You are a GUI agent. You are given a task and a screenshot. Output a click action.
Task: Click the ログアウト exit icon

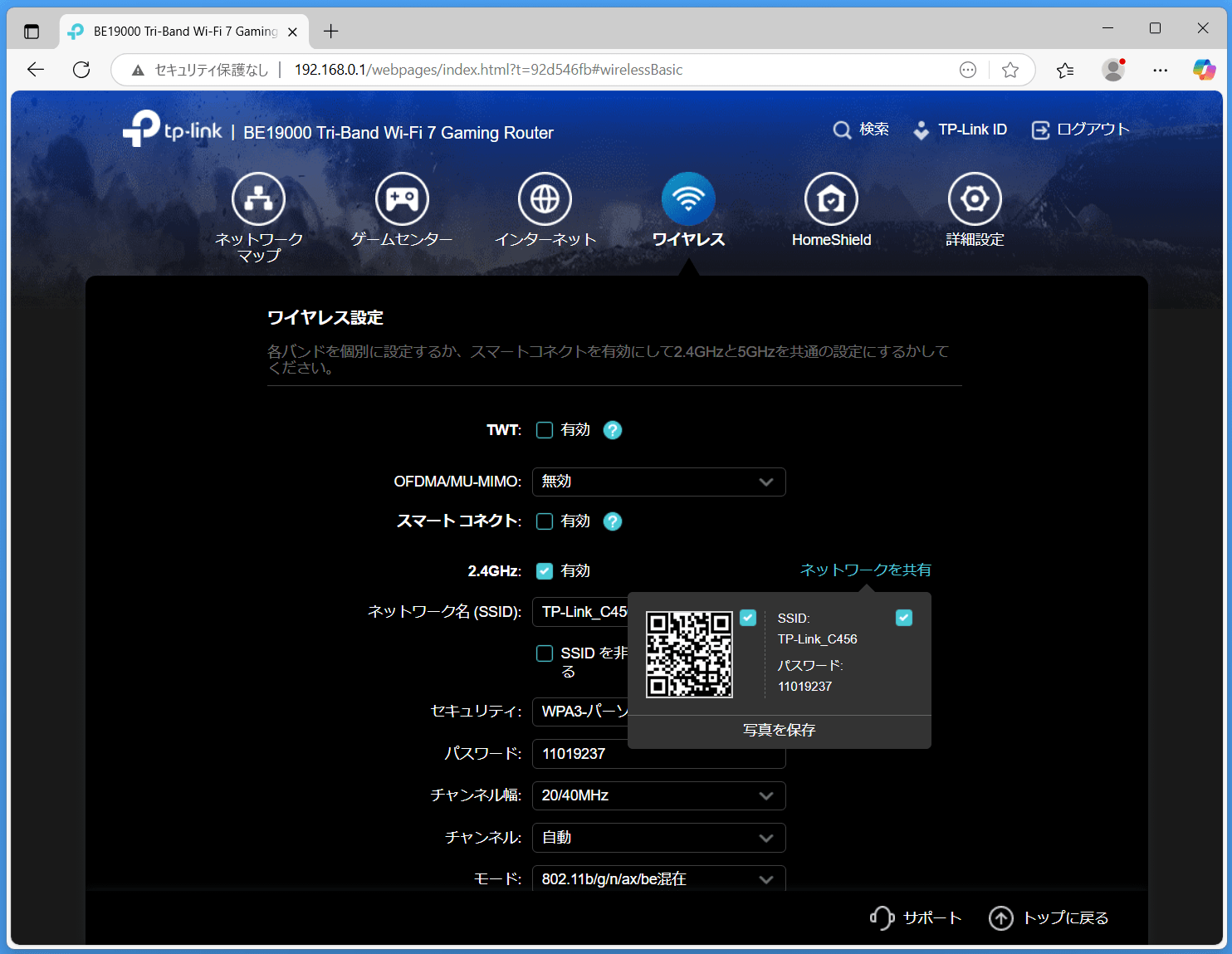coord(1040,130)
